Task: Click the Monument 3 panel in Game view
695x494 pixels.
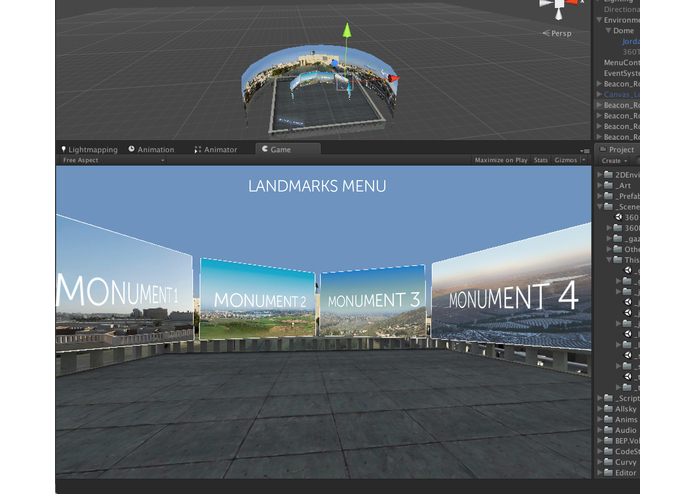Action: (x=373, y=301)
